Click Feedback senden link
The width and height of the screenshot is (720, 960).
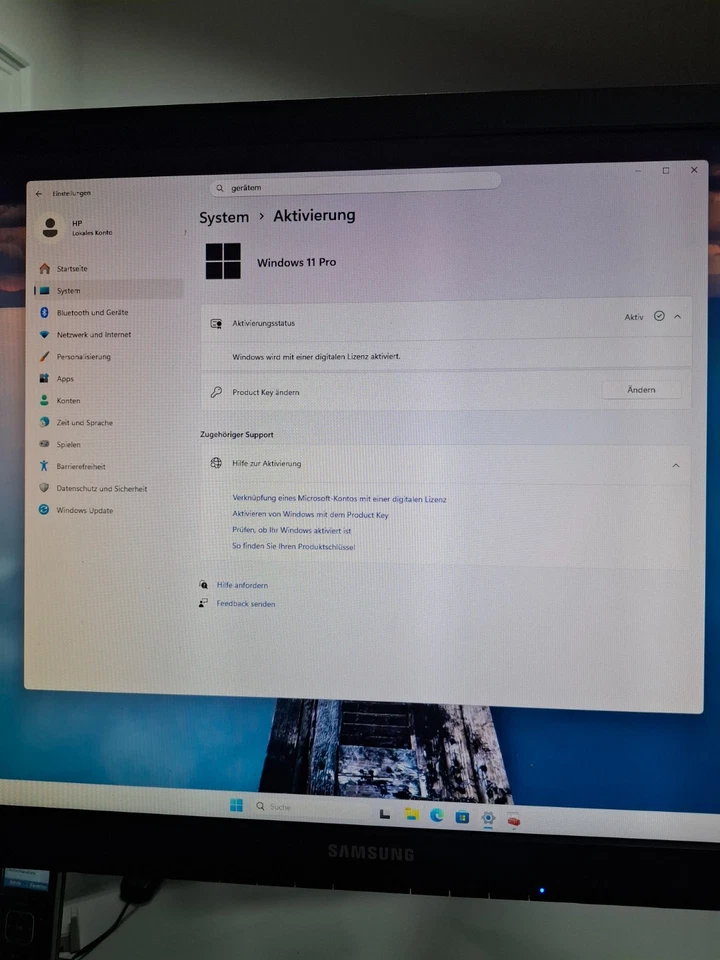(246, 604)
